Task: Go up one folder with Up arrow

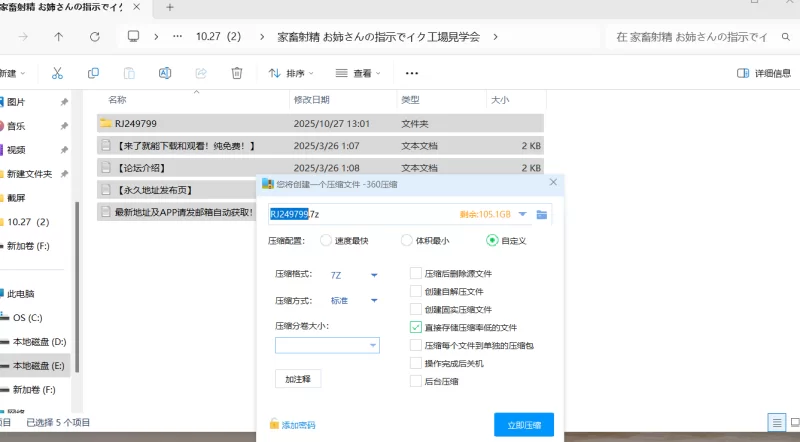Action: coord(58,36)
